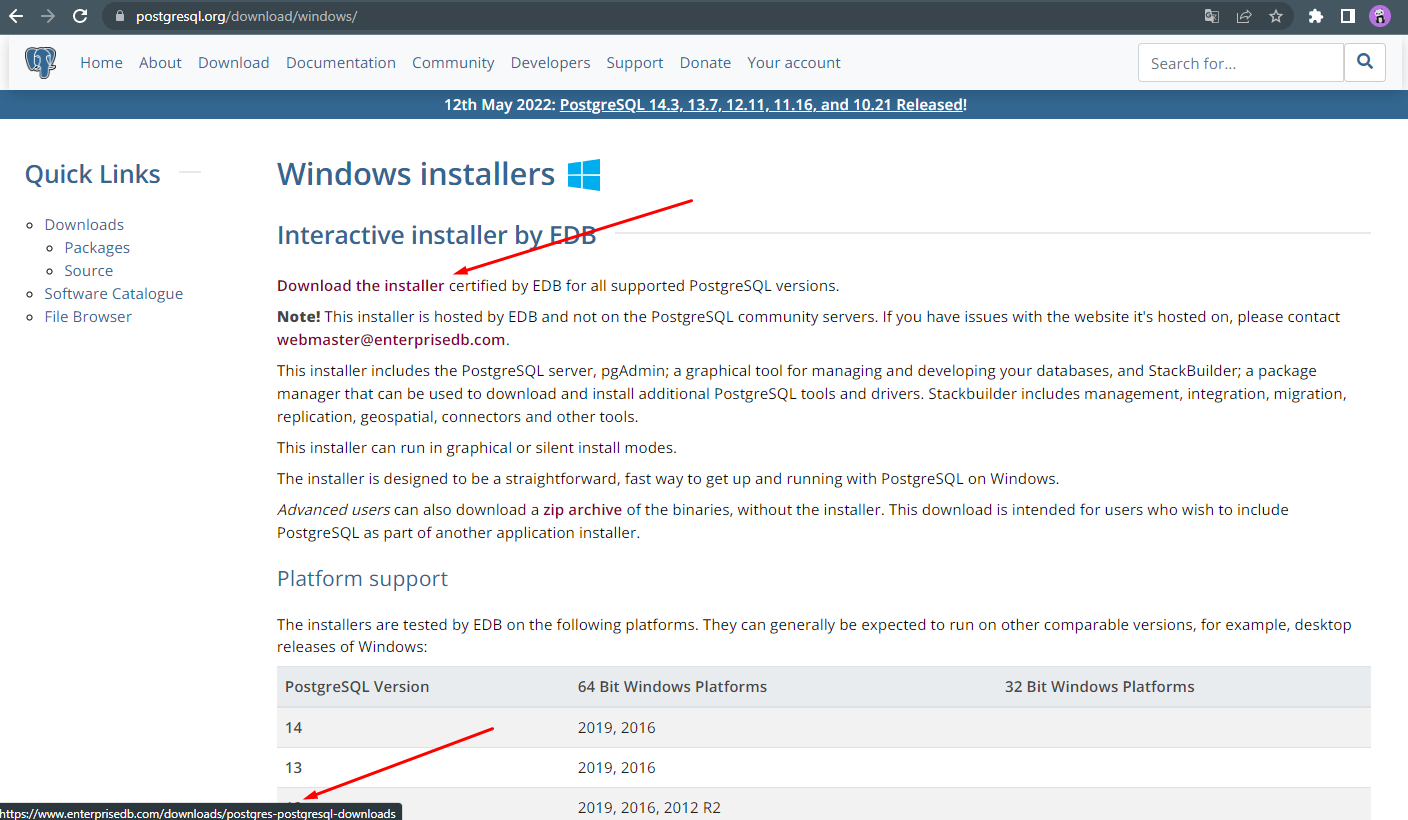Open the Community menu item
The width and height of the screenshot is (1408, 820).
coord(453,62)
